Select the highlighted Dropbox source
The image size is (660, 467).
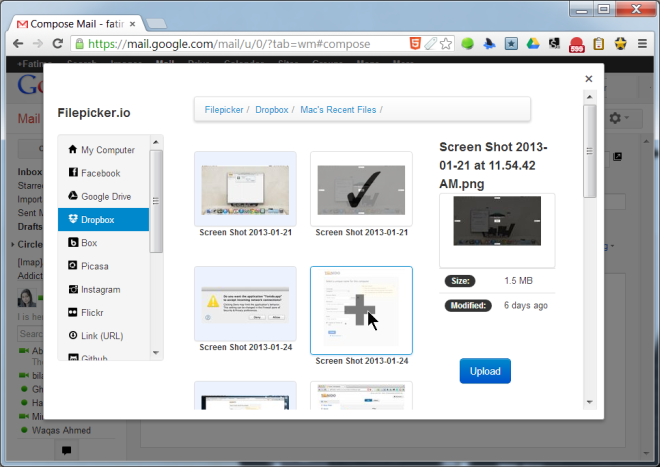[104, 219]
